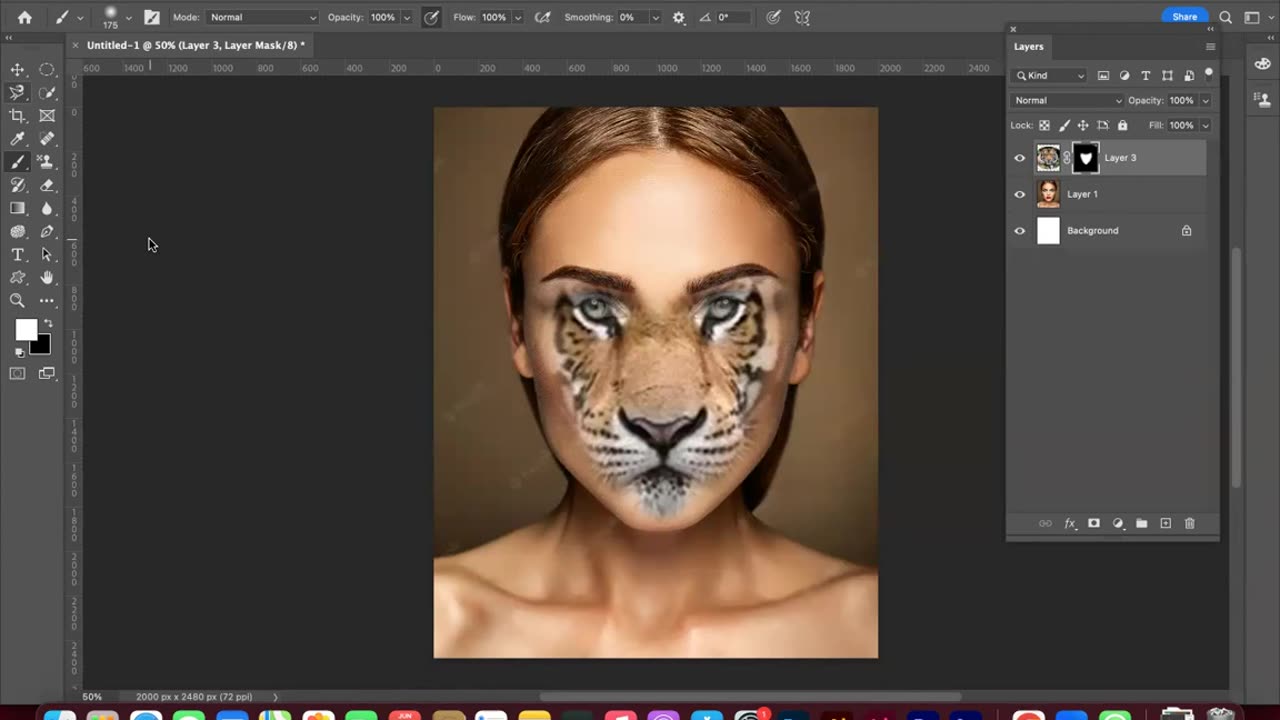
Task: Select the Brush tool in toolbox
Action: (17, 162)
